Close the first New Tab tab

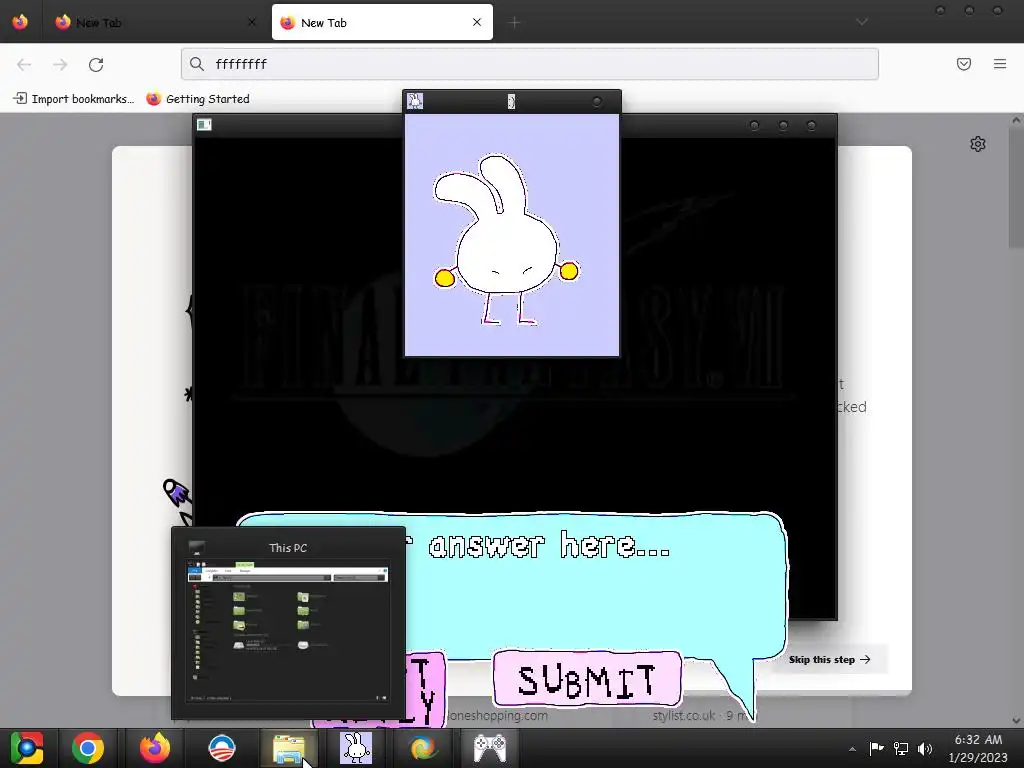coord(252,22)
